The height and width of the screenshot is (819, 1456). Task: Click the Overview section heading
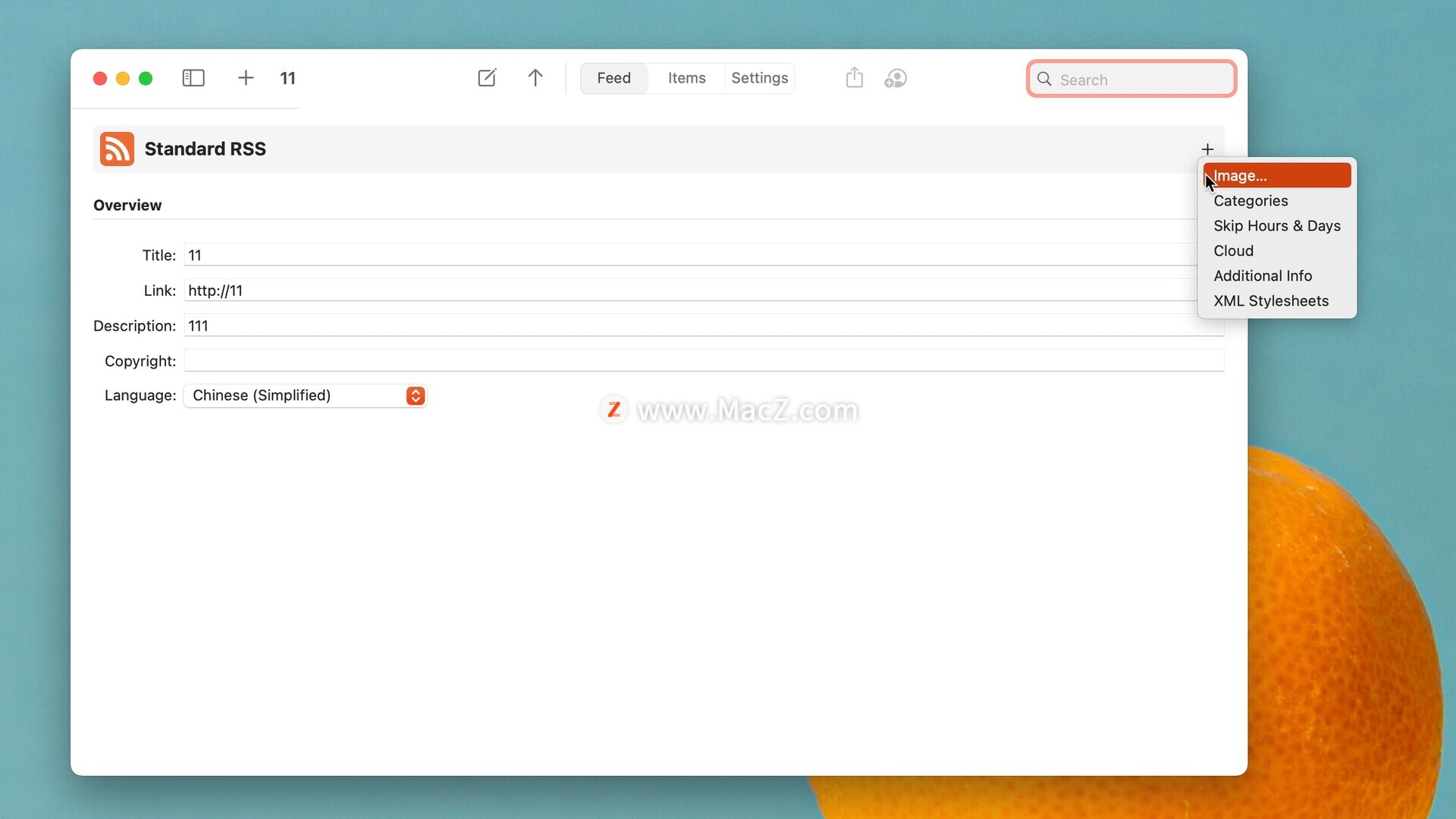click(x=127, y=205)
